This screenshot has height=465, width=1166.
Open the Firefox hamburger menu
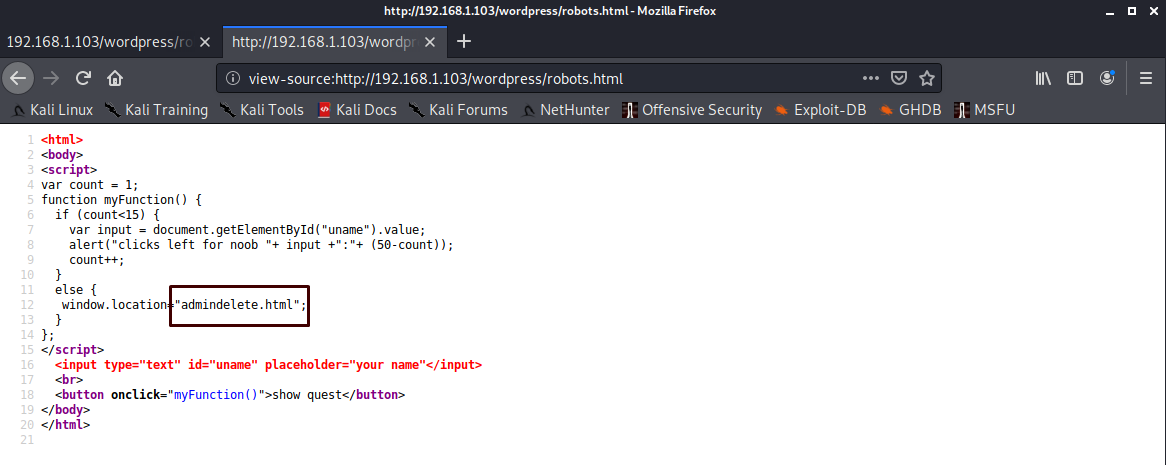tap(1146, 78)
